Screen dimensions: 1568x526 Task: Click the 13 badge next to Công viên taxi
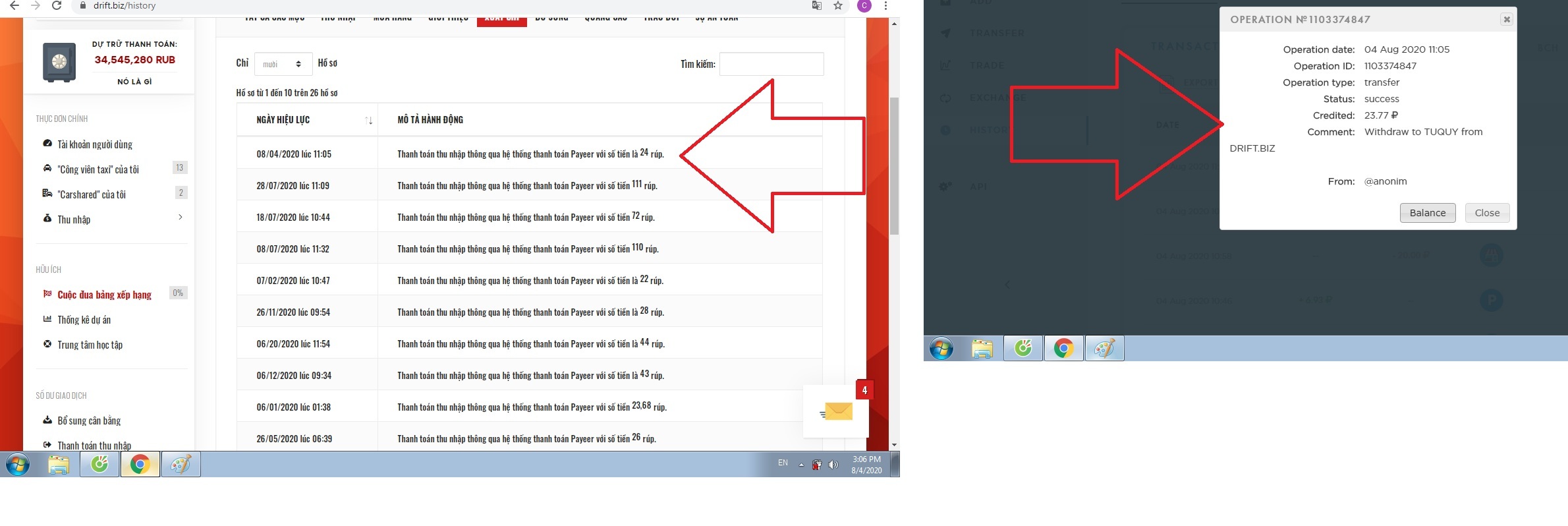[179, 167]
